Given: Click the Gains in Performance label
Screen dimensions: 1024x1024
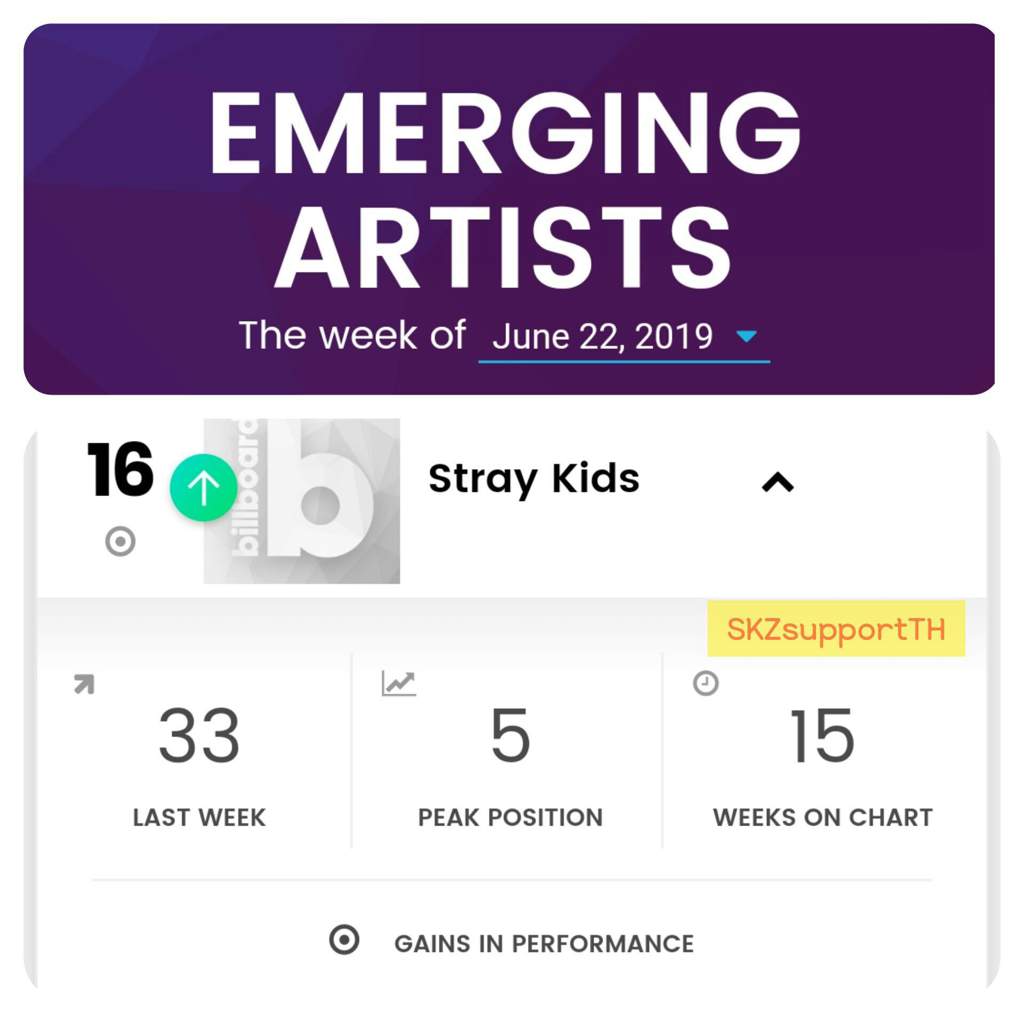Looking at the screenshot, I should tap(543, 944).
